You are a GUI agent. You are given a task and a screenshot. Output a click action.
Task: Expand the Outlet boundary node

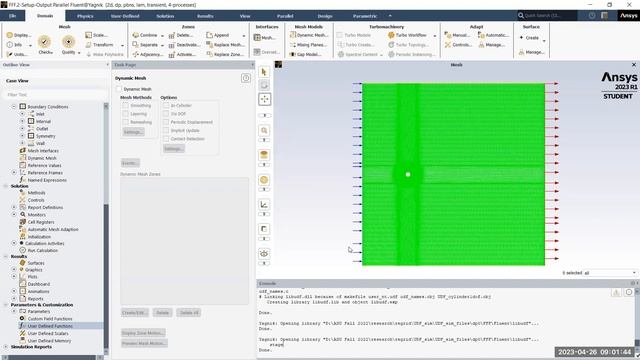coord(22,129)
